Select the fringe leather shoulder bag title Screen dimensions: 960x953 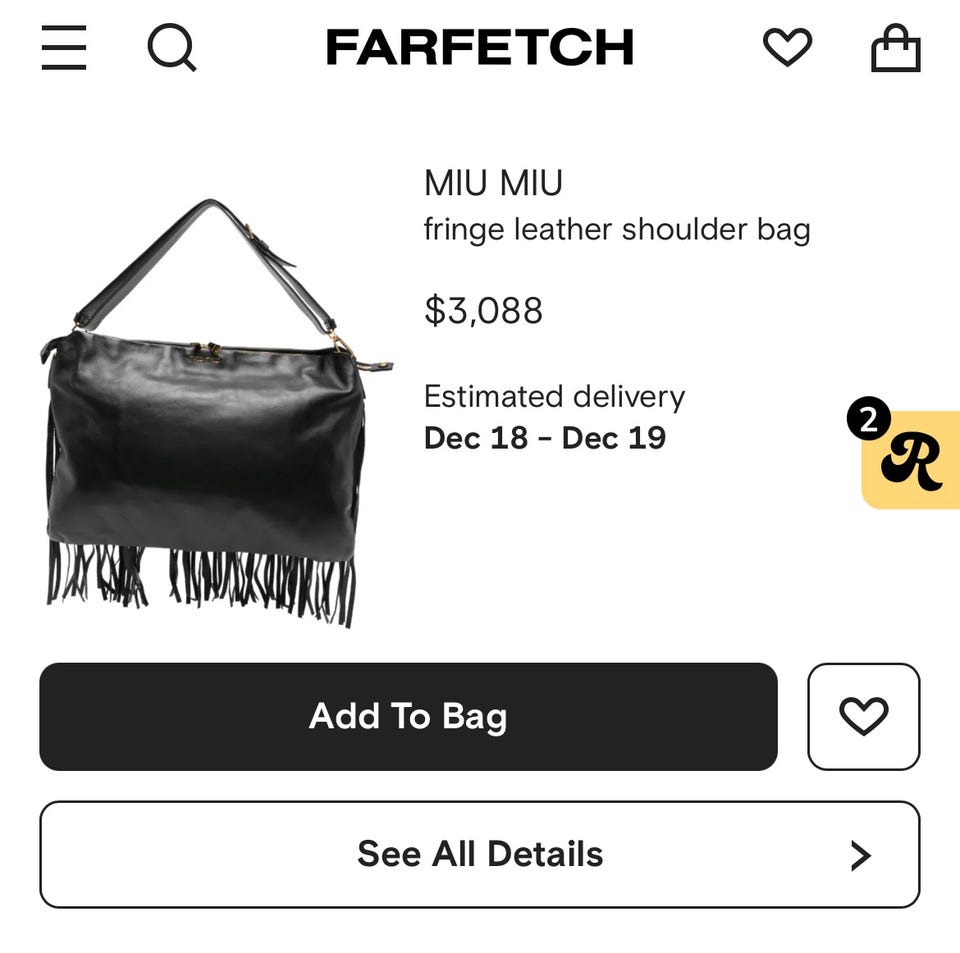617,231
